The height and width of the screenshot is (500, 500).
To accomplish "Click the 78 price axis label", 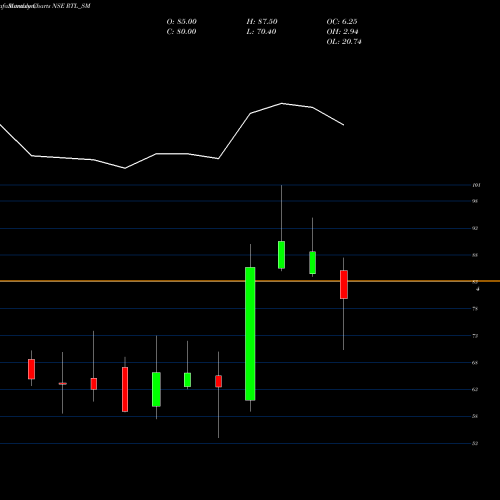I will click(x=475, y=309).
